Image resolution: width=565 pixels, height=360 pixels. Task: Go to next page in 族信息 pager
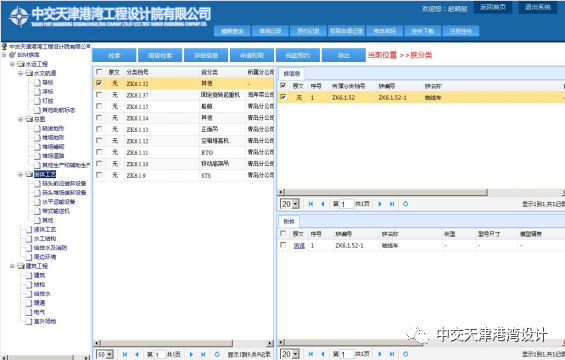coord(380,204)
